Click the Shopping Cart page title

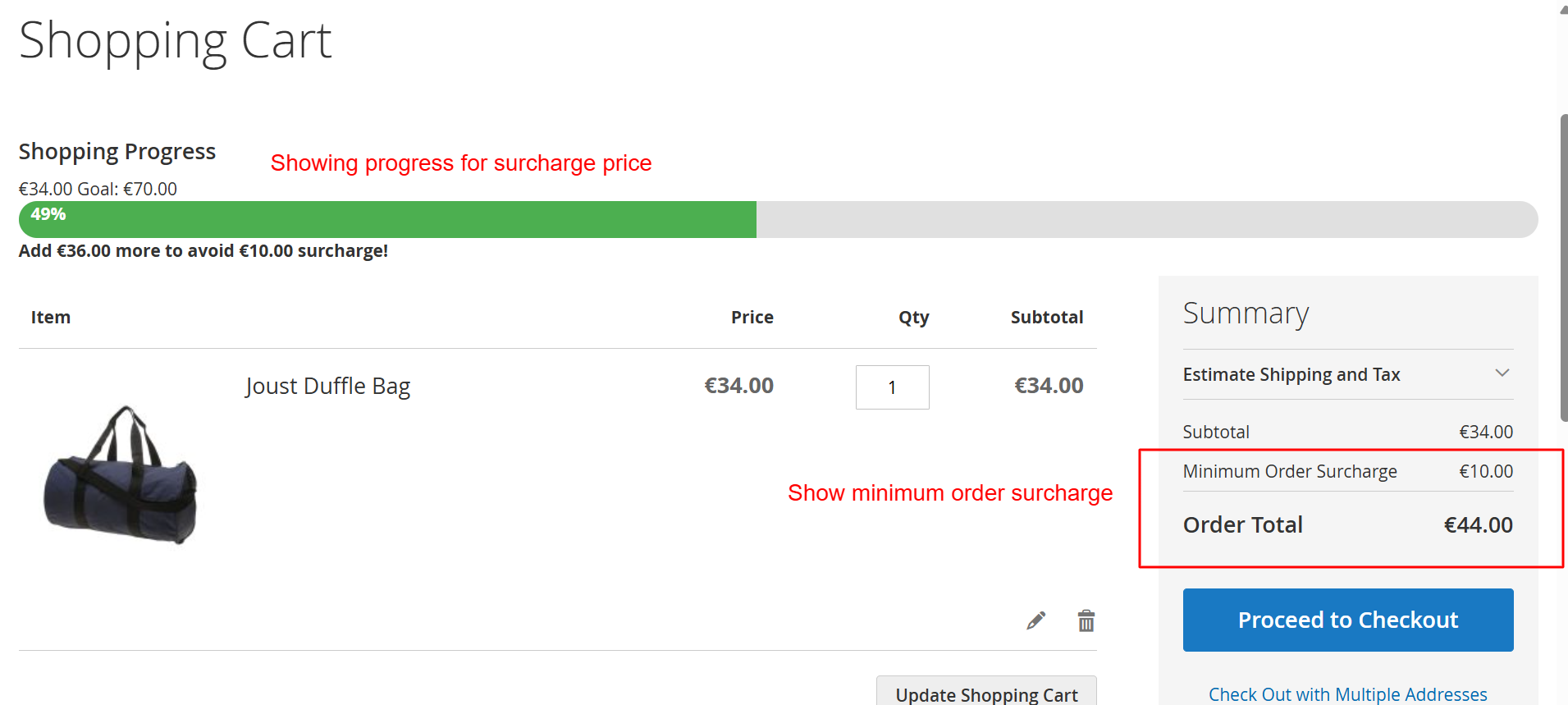click(x=176, y=41)
